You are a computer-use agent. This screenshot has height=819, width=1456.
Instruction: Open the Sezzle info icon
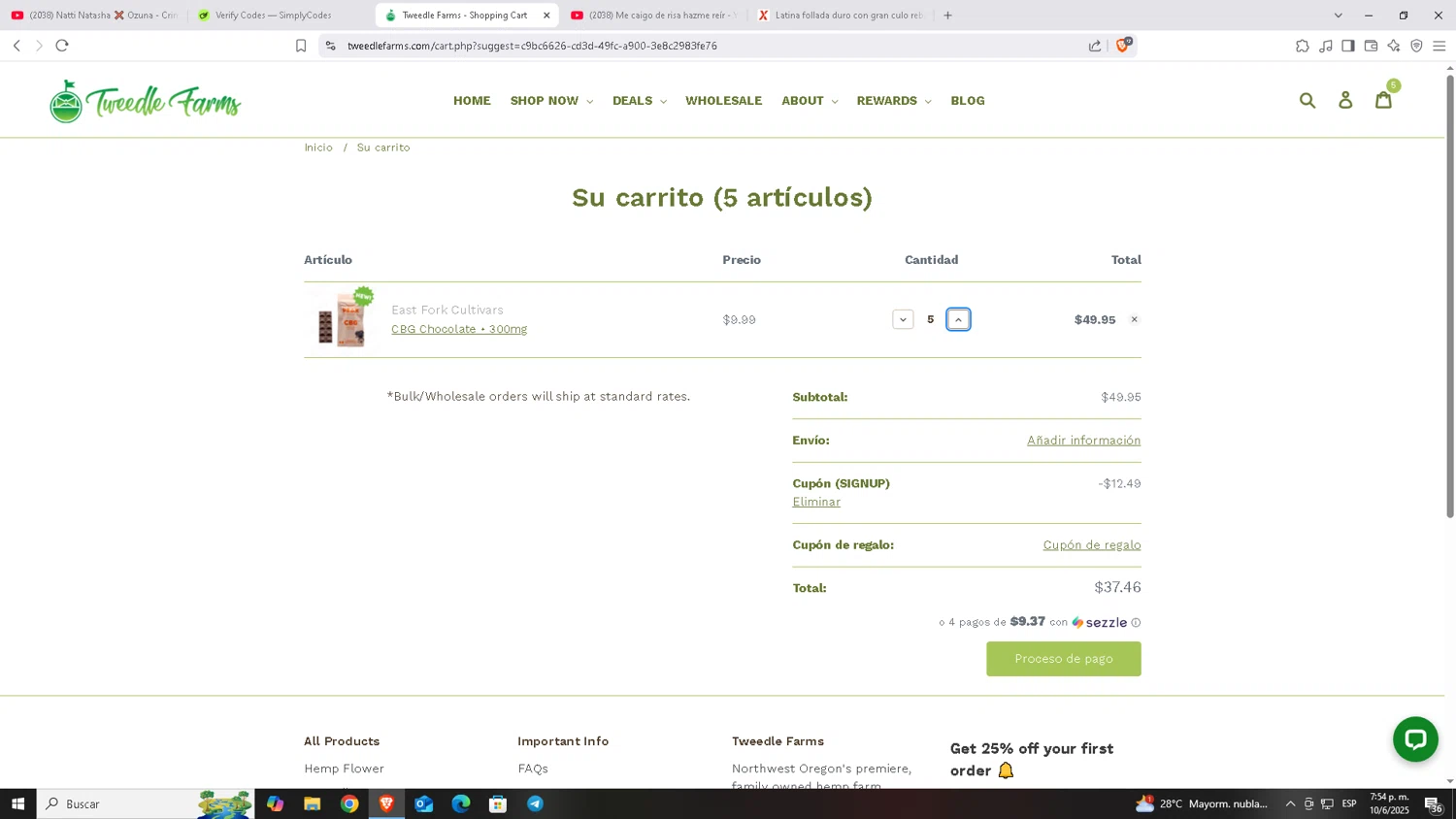point(1136,623)
